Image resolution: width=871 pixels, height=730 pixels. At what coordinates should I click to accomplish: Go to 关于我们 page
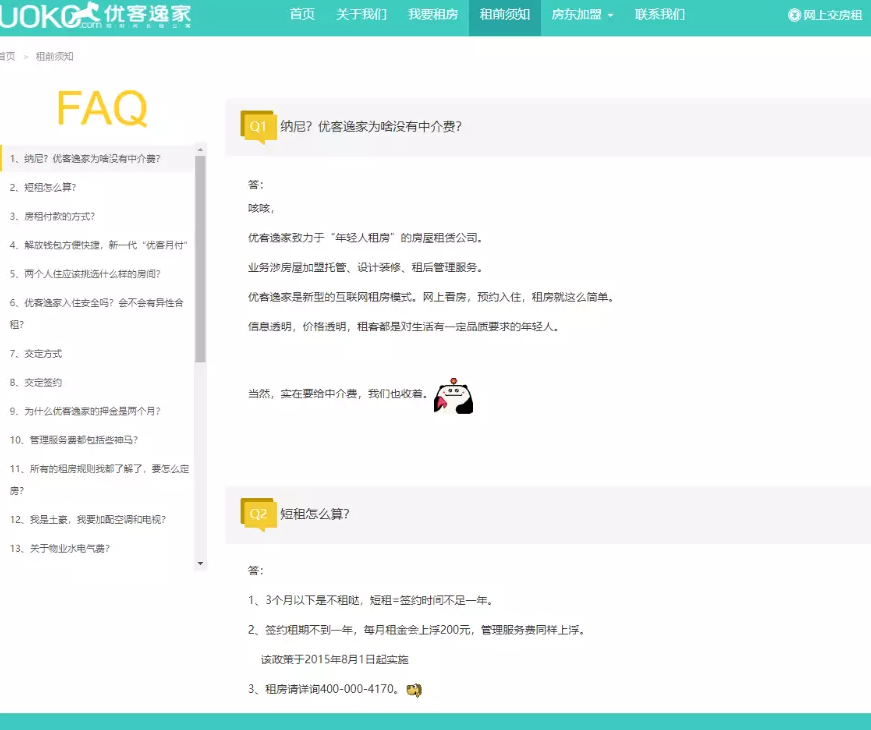click(361, 15)
